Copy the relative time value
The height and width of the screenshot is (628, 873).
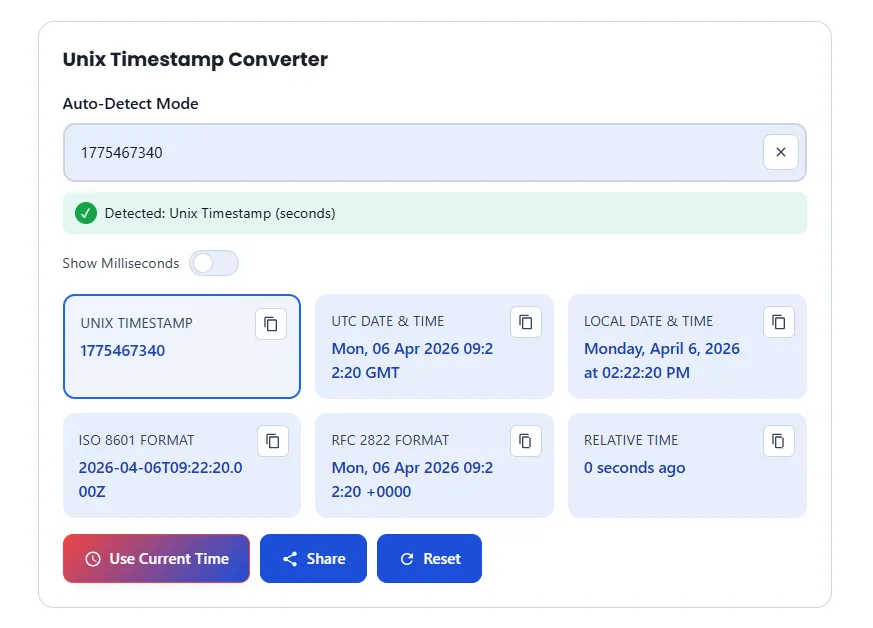point(779,441)
